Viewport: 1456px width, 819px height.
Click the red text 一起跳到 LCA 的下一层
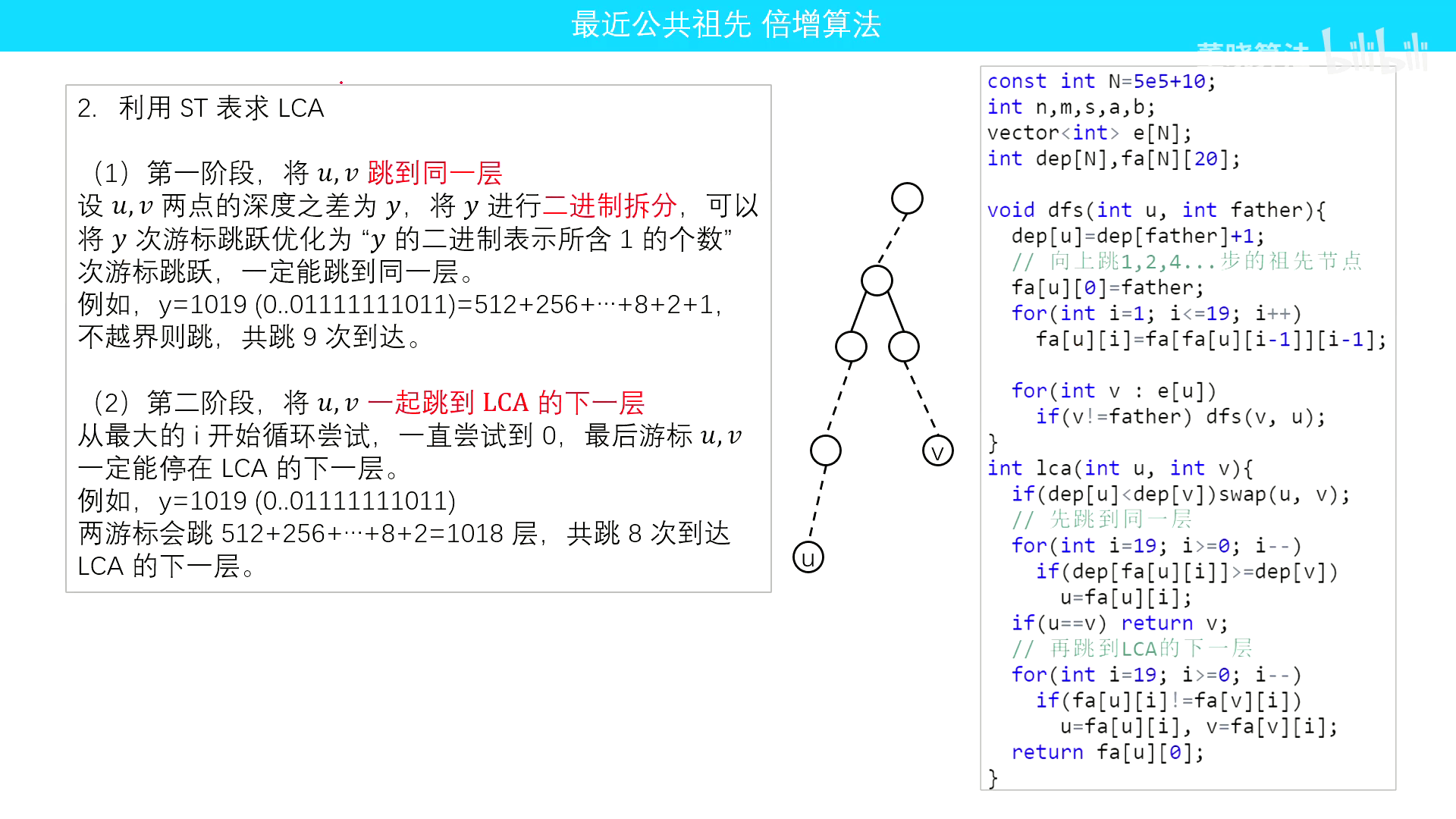click(x=509, y=403)
